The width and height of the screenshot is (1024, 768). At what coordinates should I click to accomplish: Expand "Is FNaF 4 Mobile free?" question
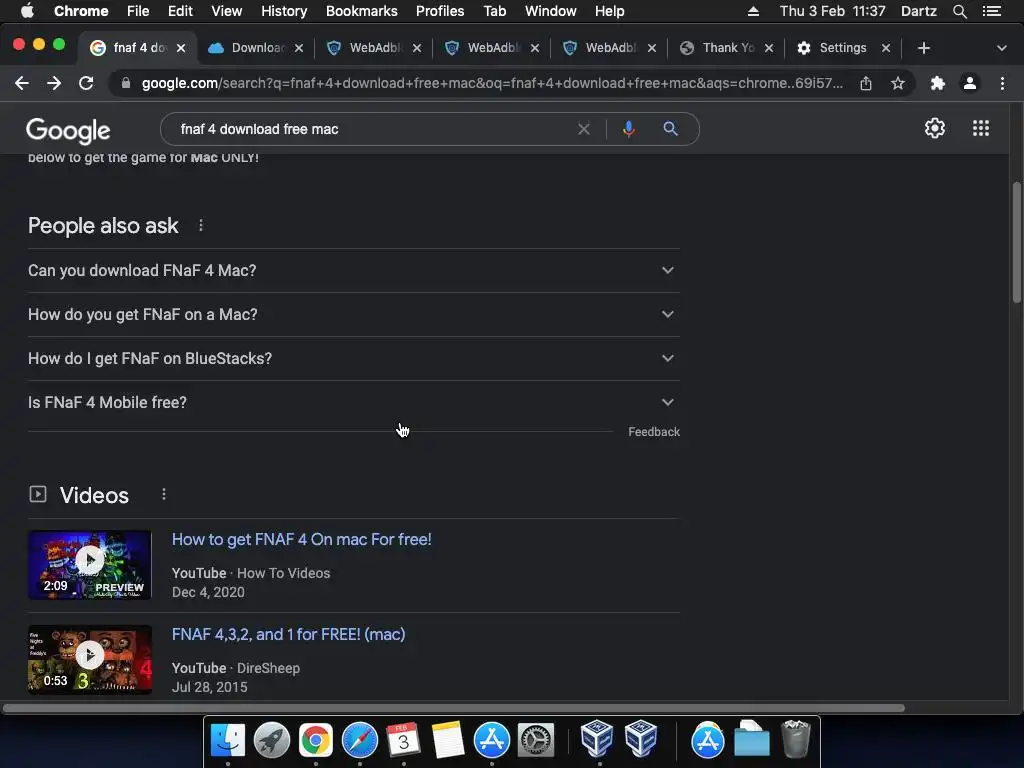point(353,402)
